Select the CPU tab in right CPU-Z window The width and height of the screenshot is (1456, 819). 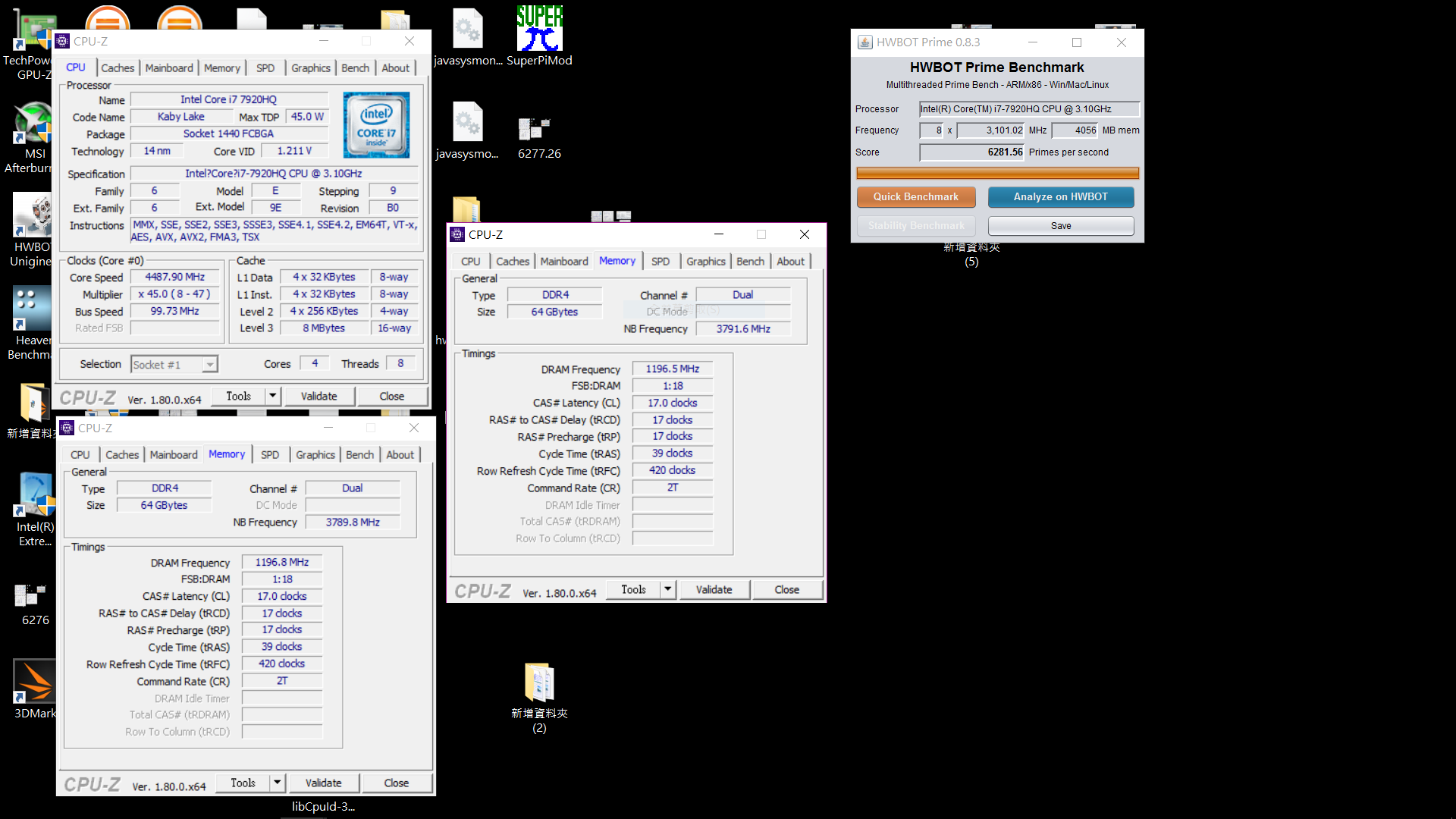[471, 262]
